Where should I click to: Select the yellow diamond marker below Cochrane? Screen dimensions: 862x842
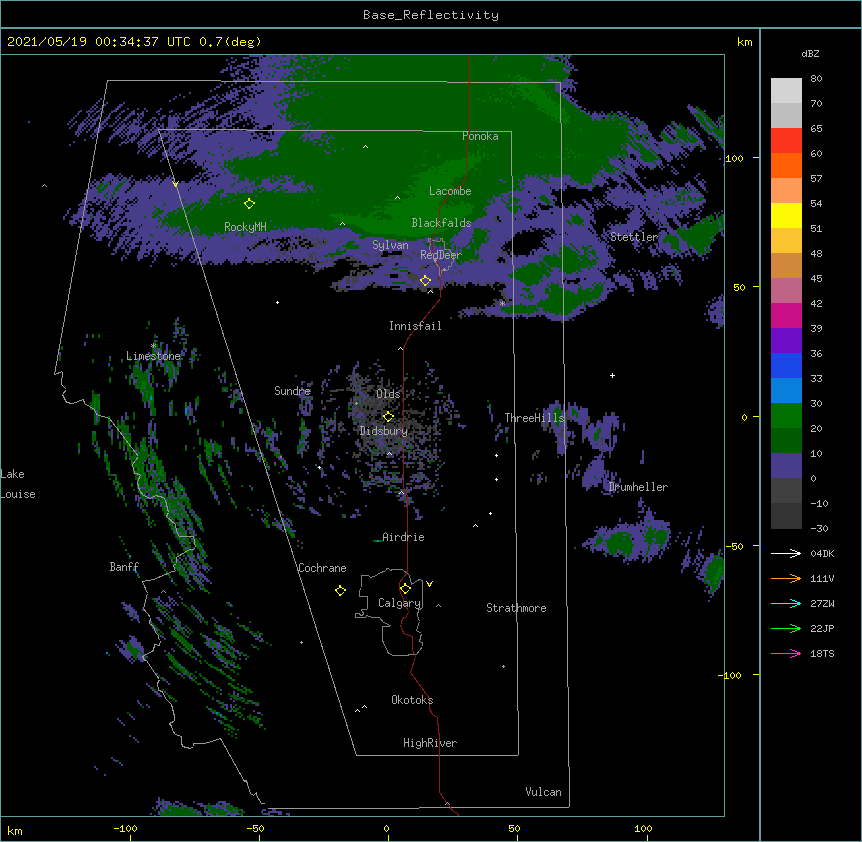[340, 591]
